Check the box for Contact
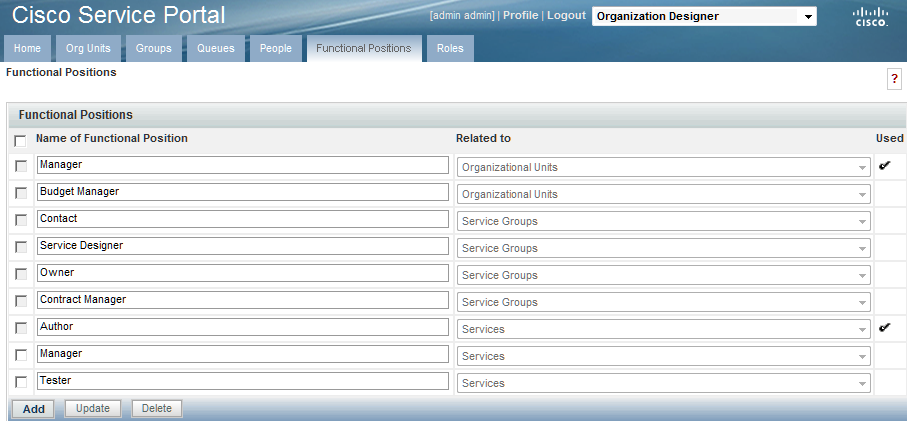The height and width of the screenshot is (421, 907). tap(21, 220)
